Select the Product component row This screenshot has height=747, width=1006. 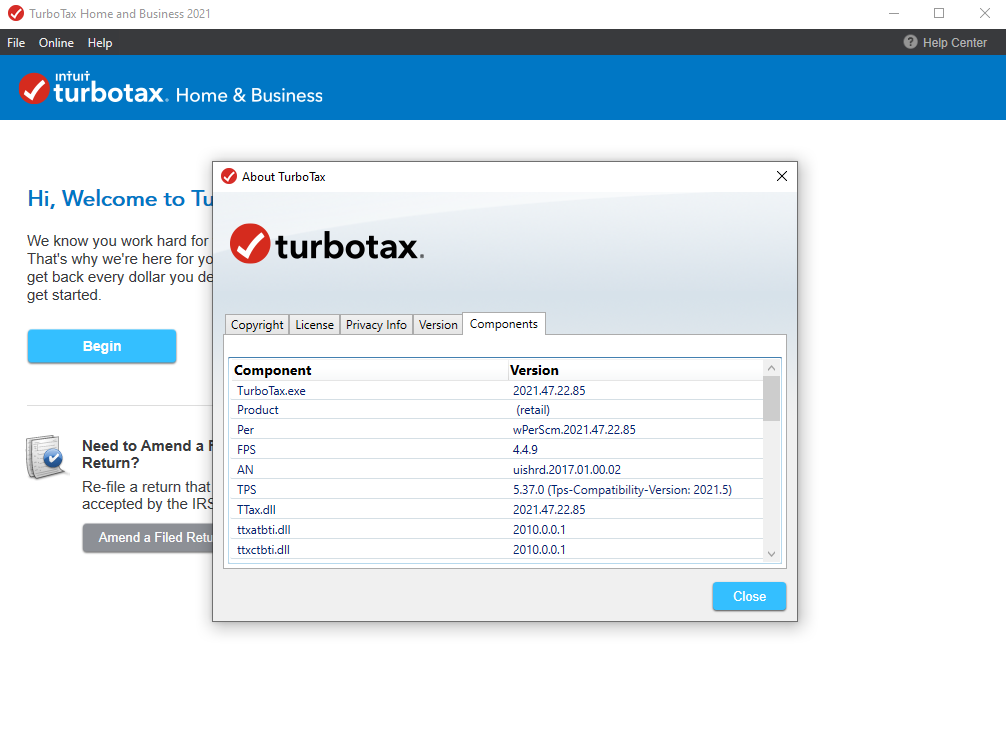click(x=497, y=410)
